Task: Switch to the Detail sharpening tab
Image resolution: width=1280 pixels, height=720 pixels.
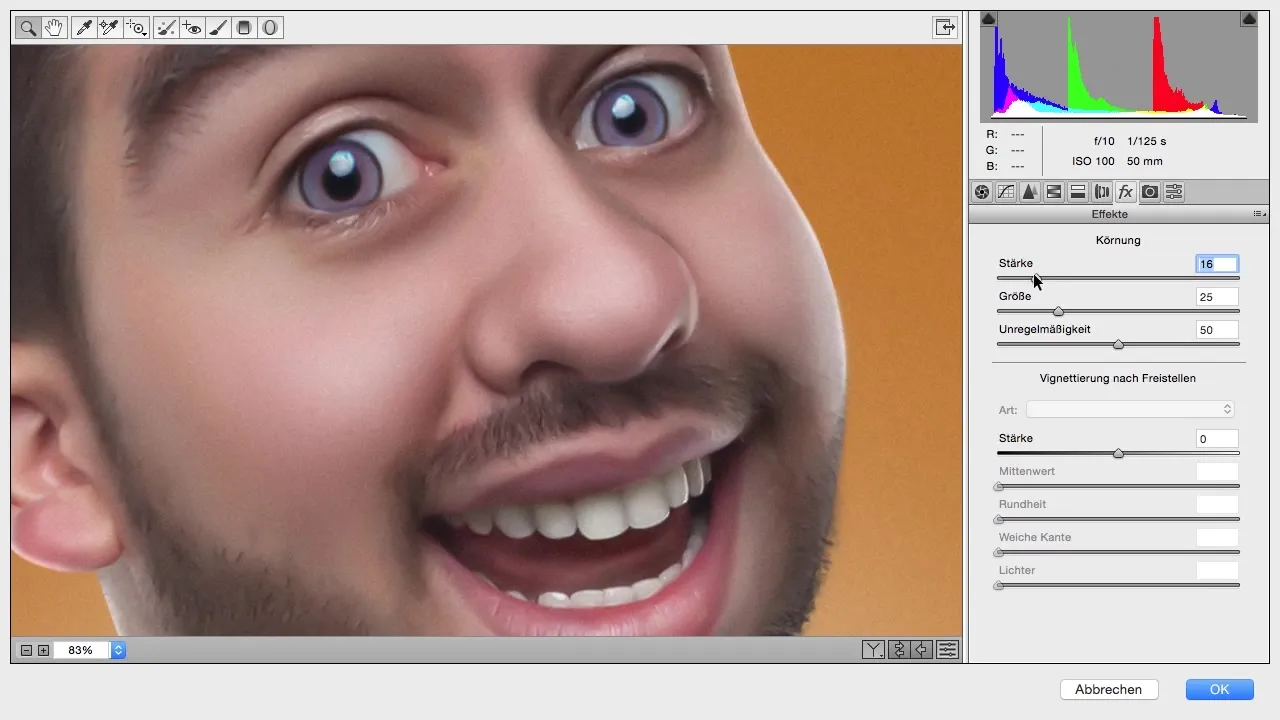Action: 1030,192
